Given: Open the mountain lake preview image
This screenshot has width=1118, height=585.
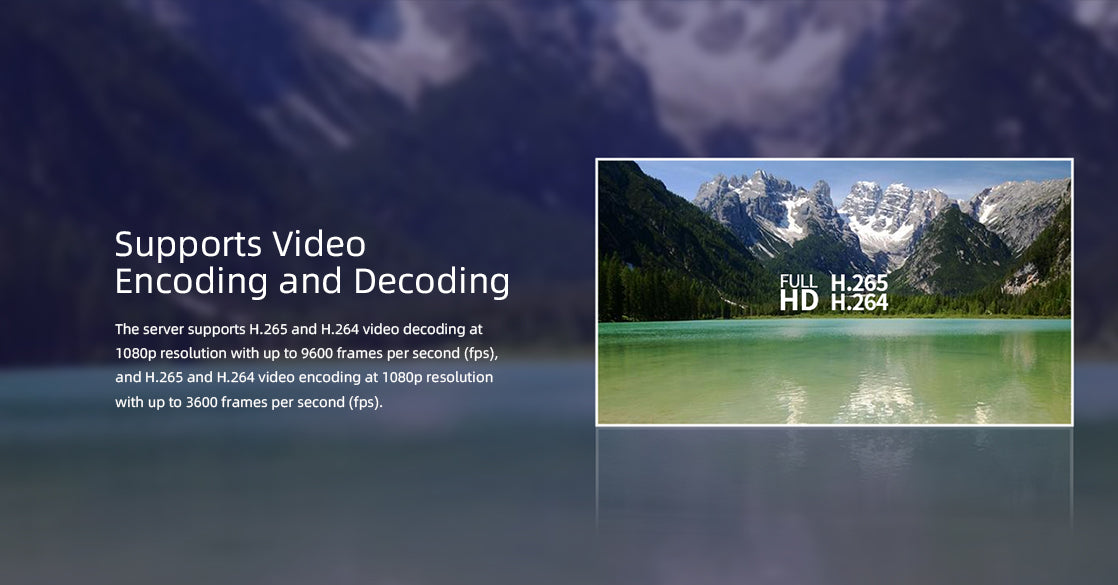Looking at the screenshot, I should pyautogui.click(x=834, y=292).
